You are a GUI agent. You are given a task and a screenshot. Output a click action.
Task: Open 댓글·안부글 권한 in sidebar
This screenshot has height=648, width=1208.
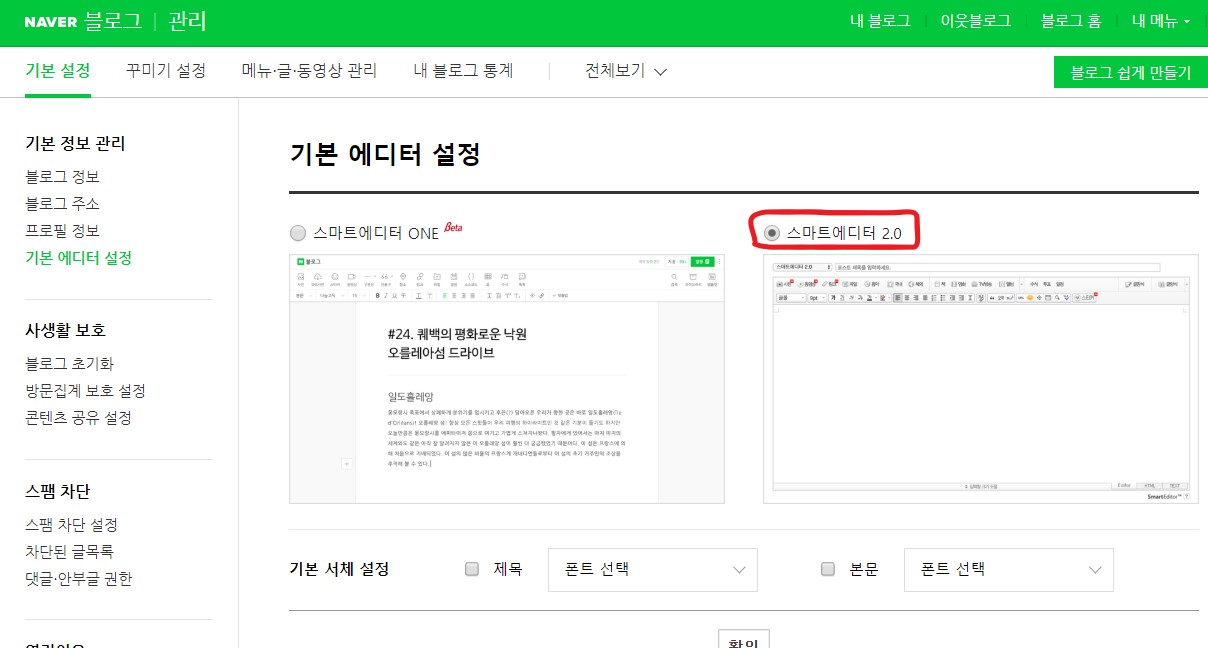click(78, 578)
